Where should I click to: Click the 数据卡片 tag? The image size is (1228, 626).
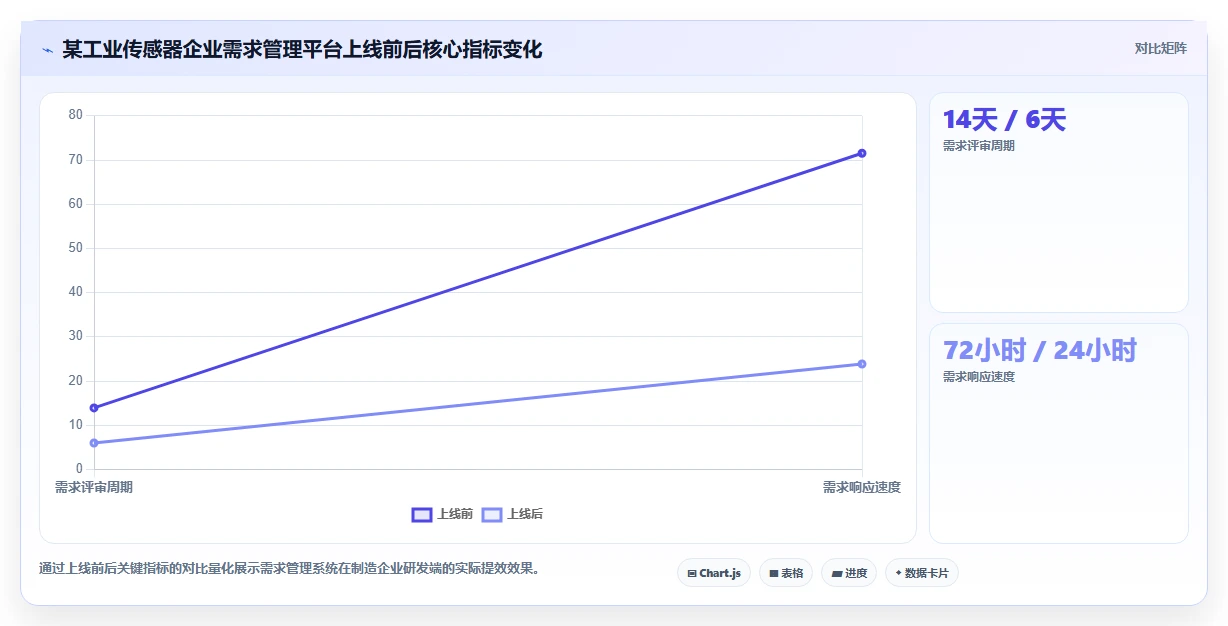coord(922,573)
